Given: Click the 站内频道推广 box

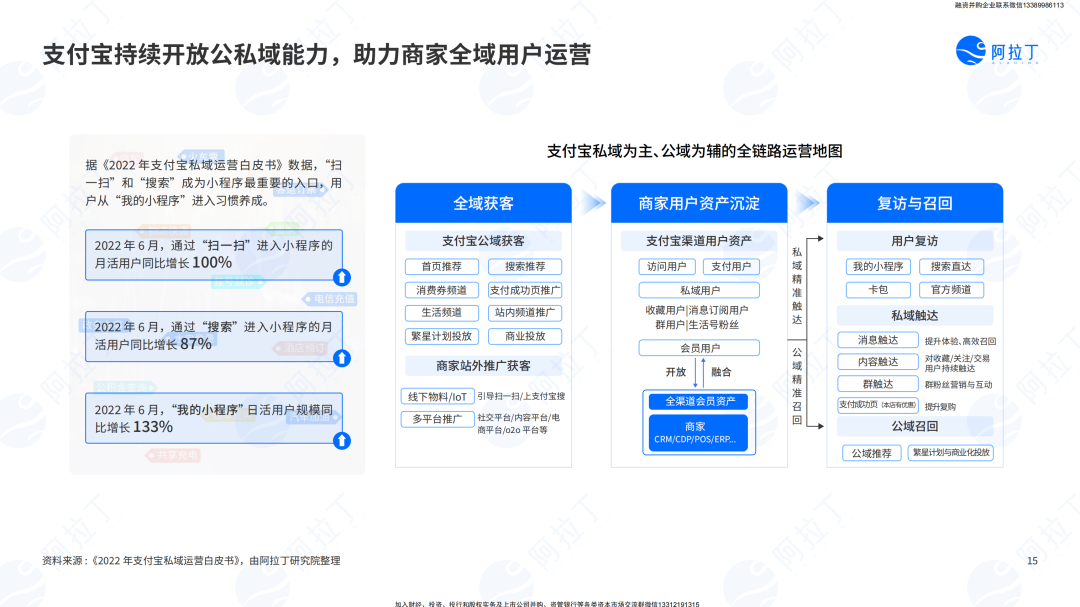Looking at the screenshot, I should (x=525, y=313).
